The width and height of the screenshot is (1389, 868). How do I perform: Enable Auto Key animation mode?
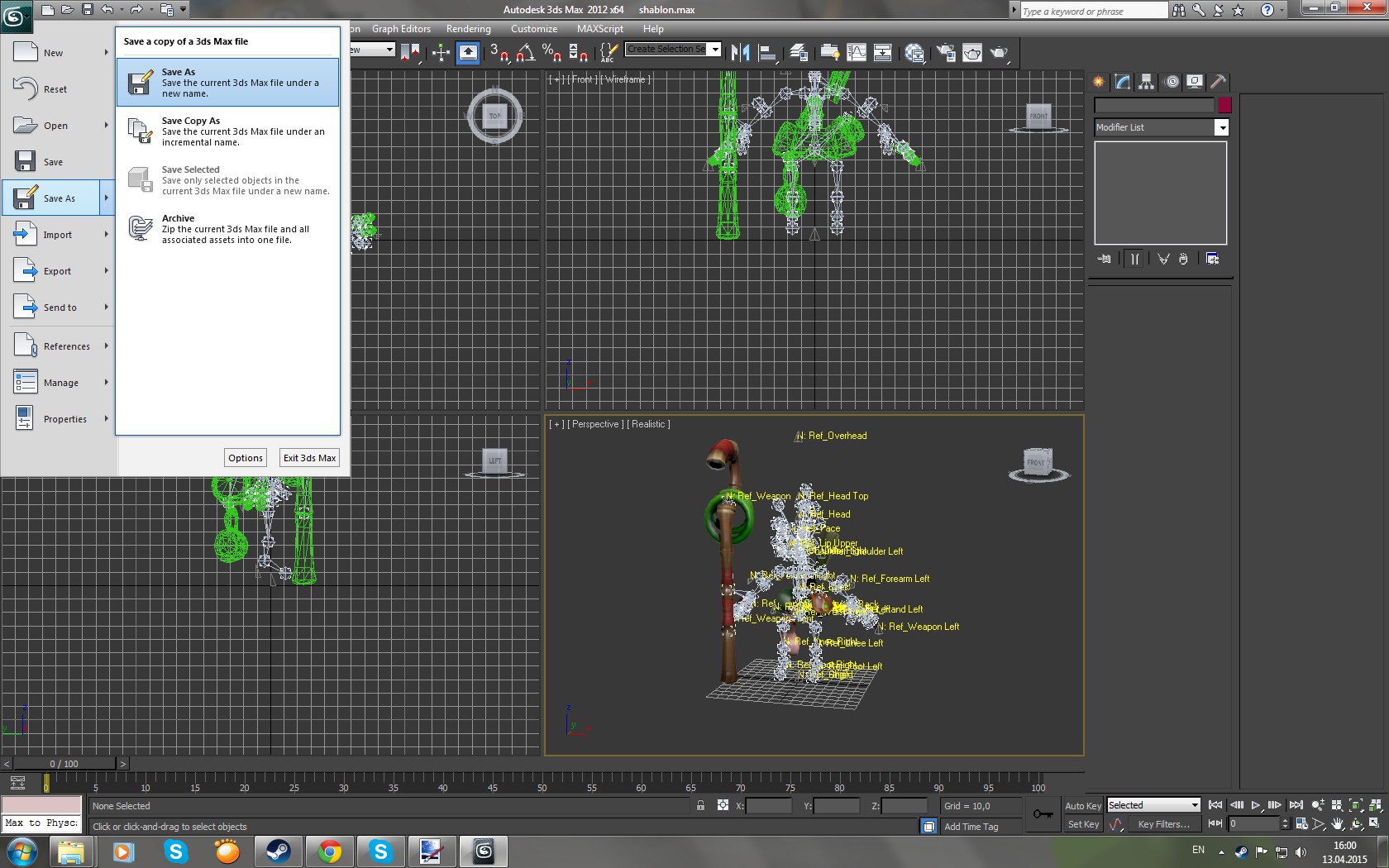click(1082, 806)
